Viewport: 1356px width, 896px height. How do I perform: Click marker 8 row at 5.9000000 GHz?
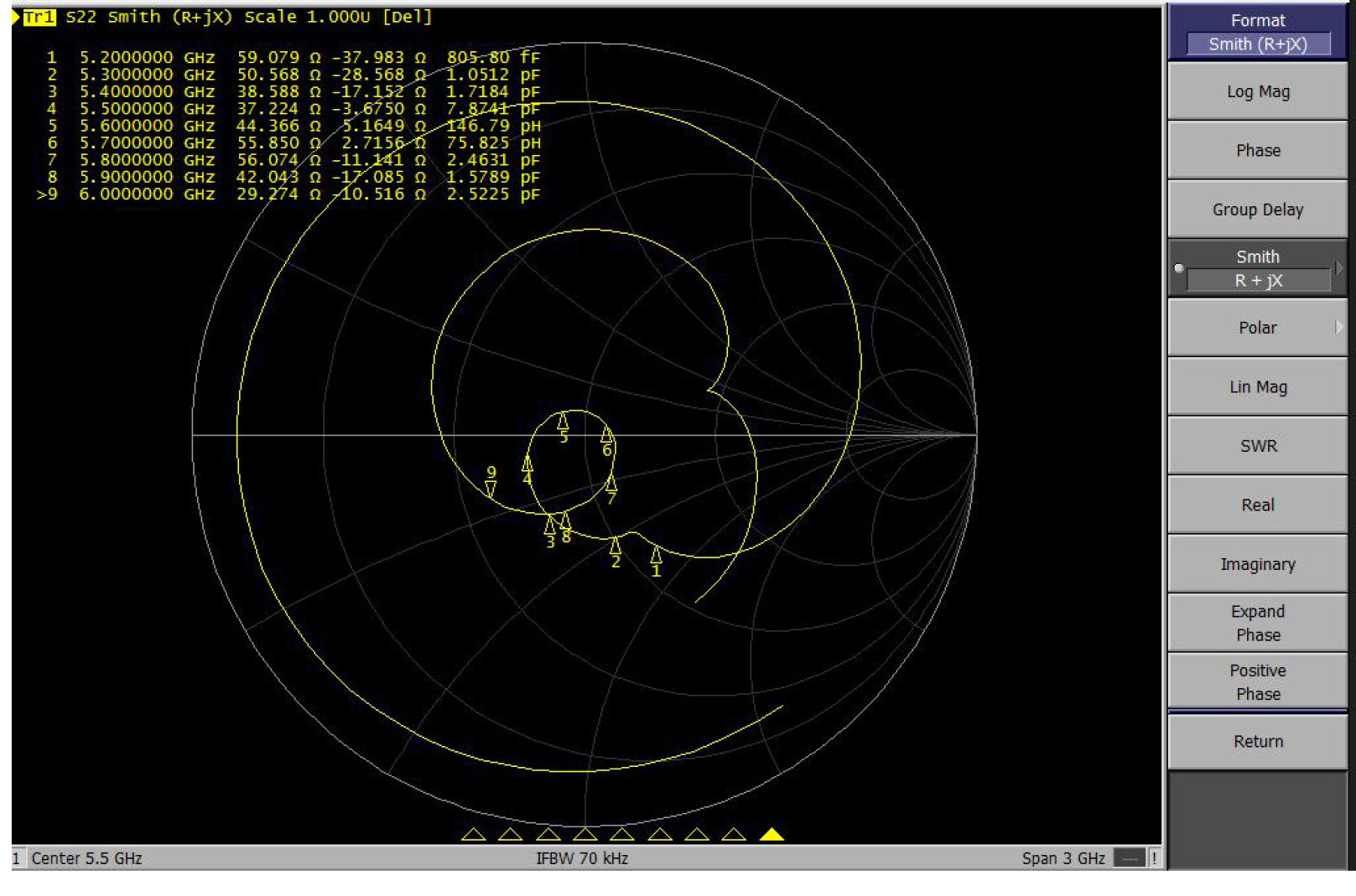pyautogui.click(x=294, y=177)
